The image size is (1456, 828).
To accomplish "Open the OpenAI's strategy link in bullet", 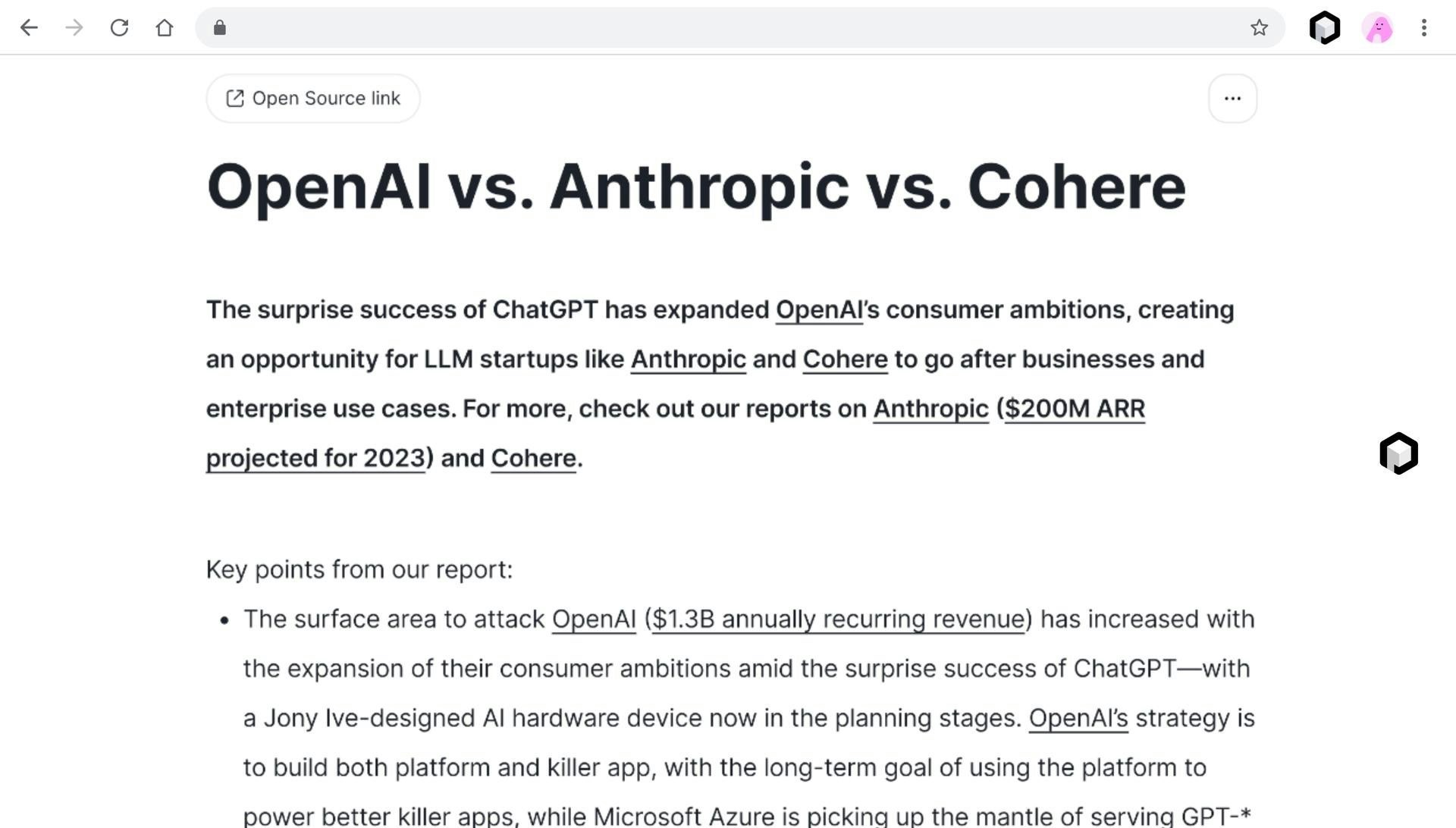I will point(1078,718).
